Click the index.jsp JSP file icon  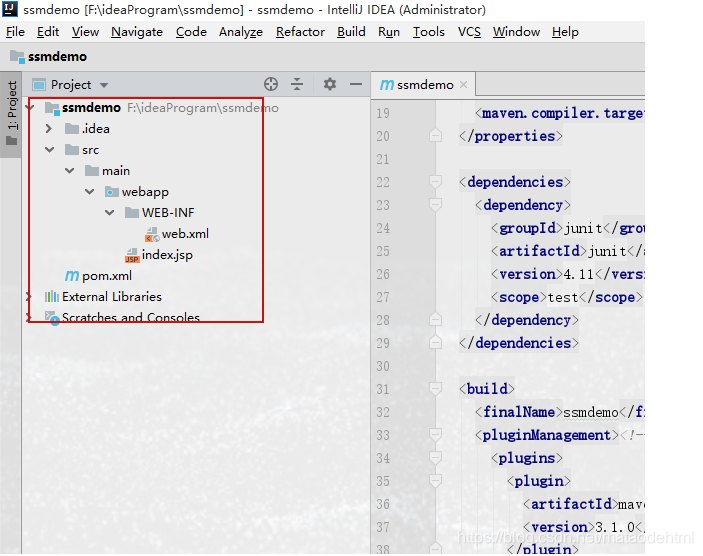tap(132, 255)
